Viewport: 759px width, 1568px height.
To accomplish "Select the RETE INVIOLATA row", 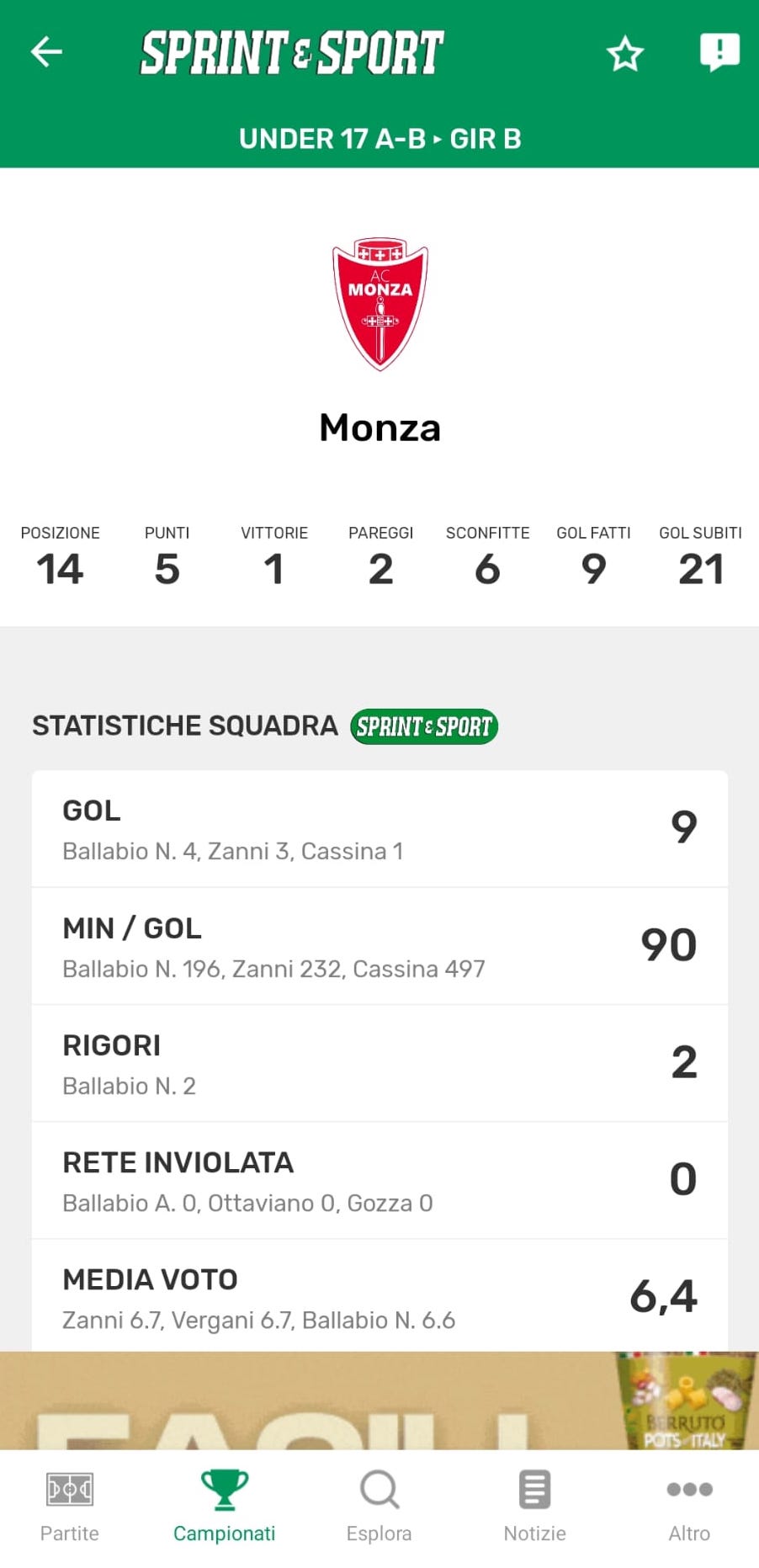I will click(379, 1180).
